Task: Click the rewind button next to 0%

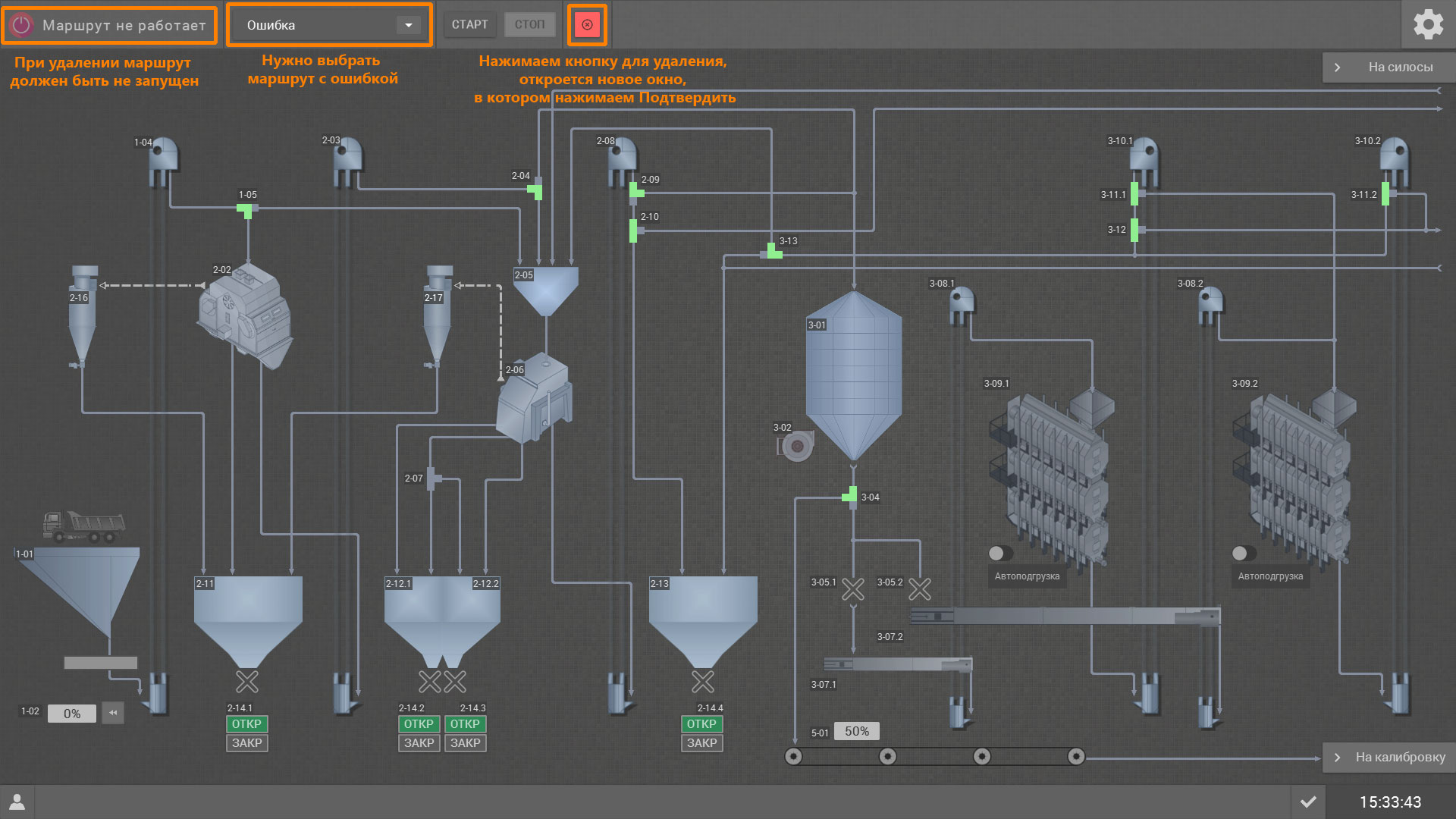Action: pos(113,713)
